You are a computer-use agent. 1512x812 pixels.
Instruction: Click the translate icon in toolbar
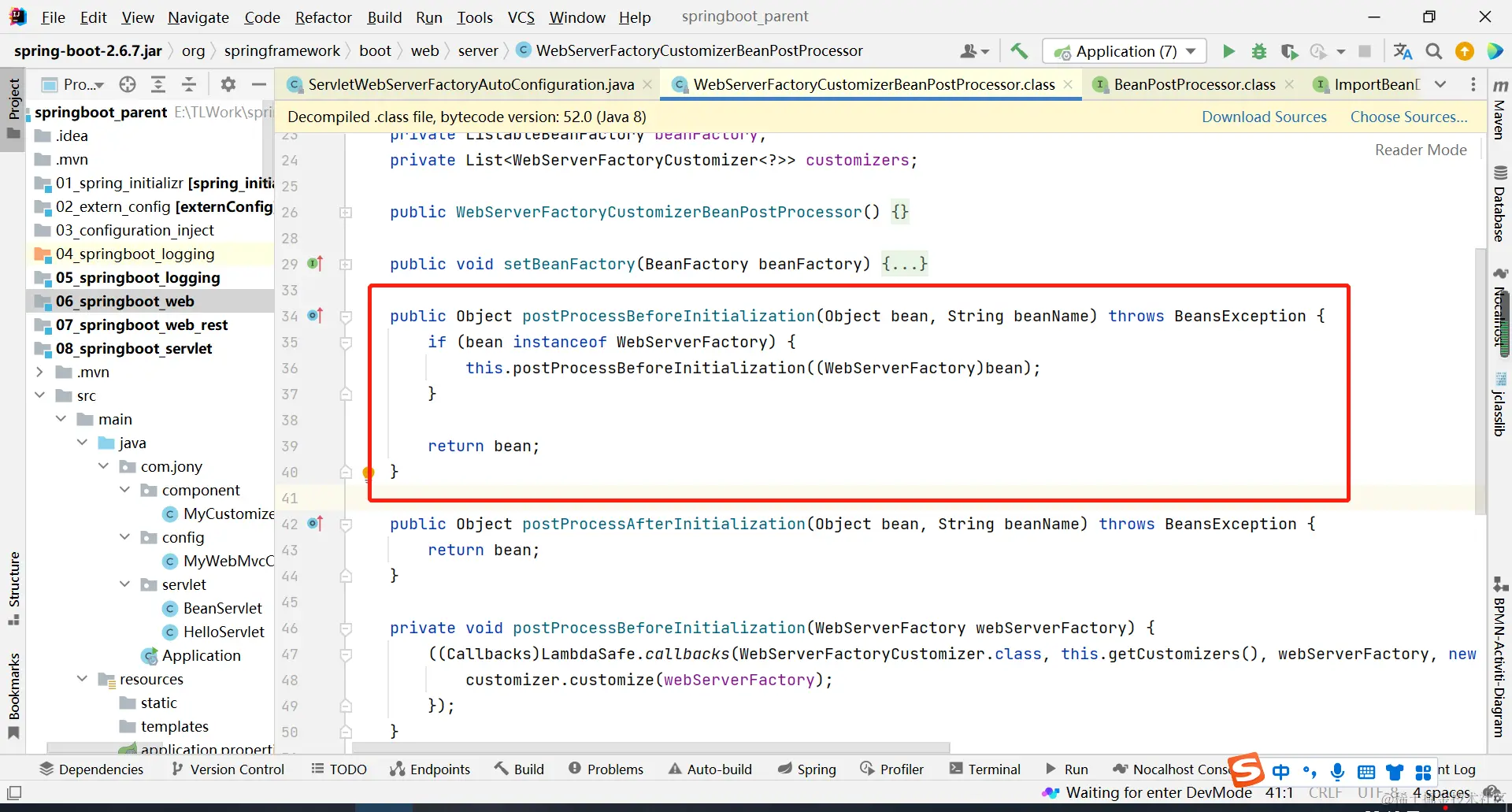[x=1403, y=51]
